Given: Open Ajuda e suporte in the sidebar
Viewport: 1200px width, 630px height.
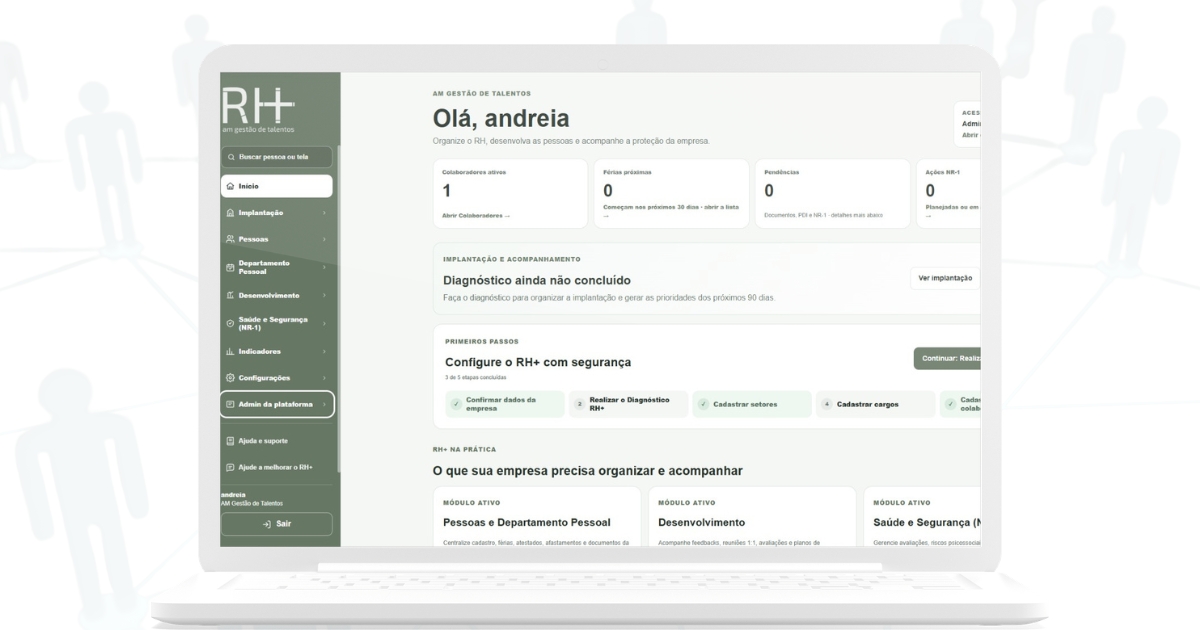Looking at the screenshot, I should coord(277,441).
